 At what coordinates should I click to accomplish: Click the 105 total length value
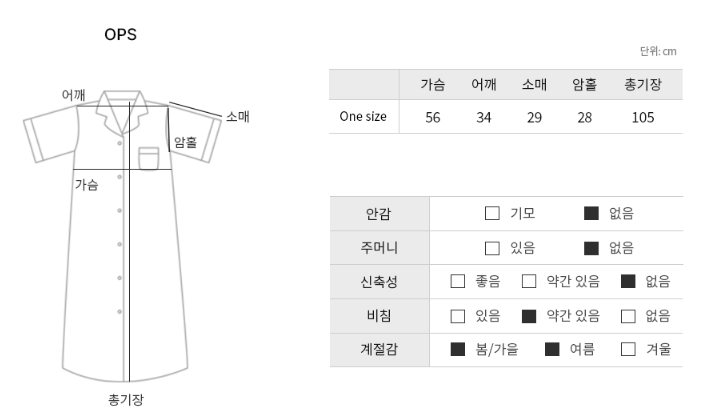(643, 117)
